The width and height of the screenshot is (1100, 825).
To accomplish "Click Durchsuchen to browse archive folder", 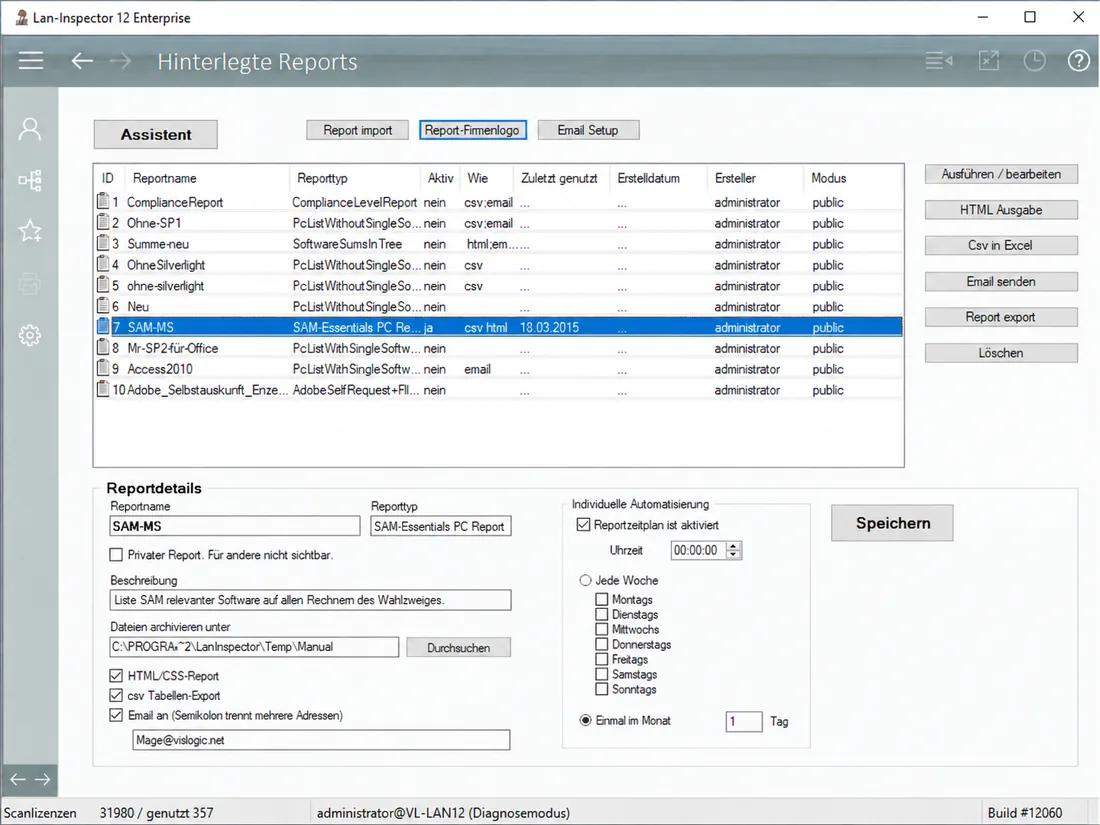I will click(459, 648).
